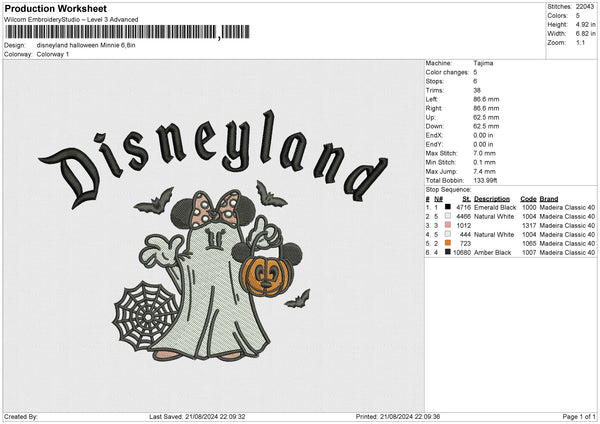The width and height of the screenshot is (600, 424).
Task: Select the 'Wilcom EmbroideryStudio – Level 3 Advanced' text
Action: pyautogui.click(x=71, y=20)
